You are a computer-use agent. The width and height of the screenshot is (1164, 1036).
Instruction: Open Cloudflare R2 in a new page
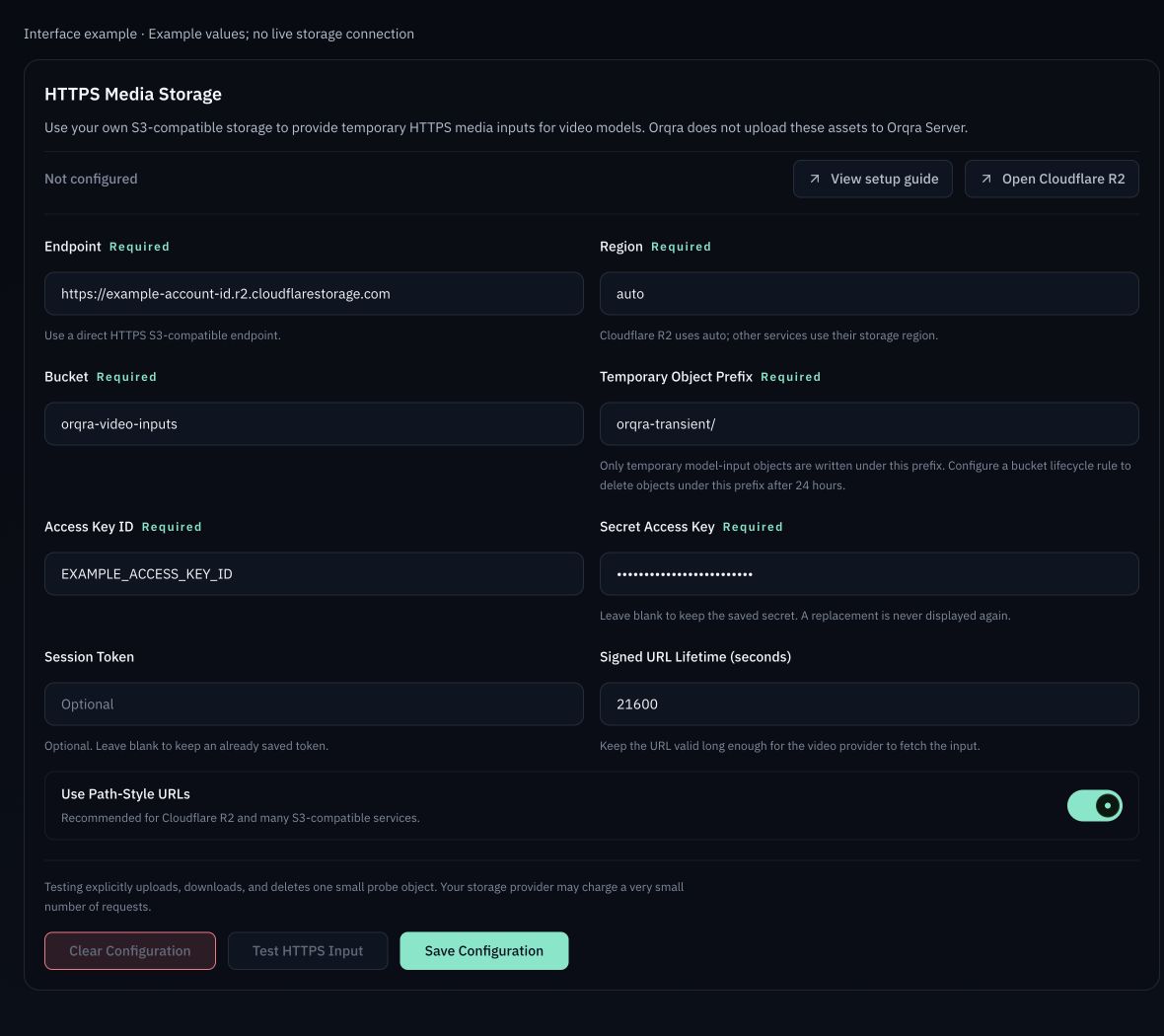pos(1052,179)
